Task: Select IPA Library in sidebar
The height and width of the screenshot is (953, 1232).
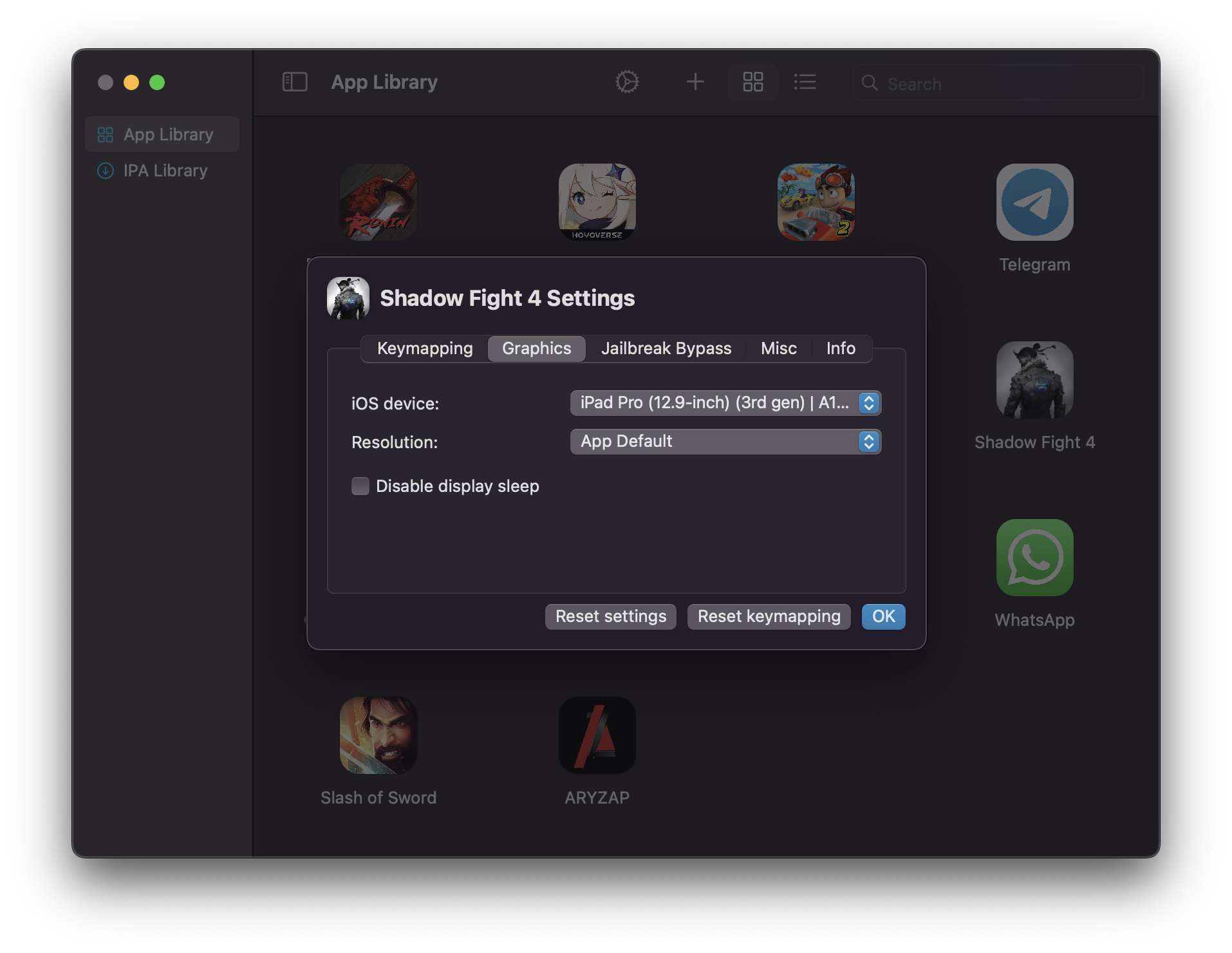Action: click(x=162, y=171)
